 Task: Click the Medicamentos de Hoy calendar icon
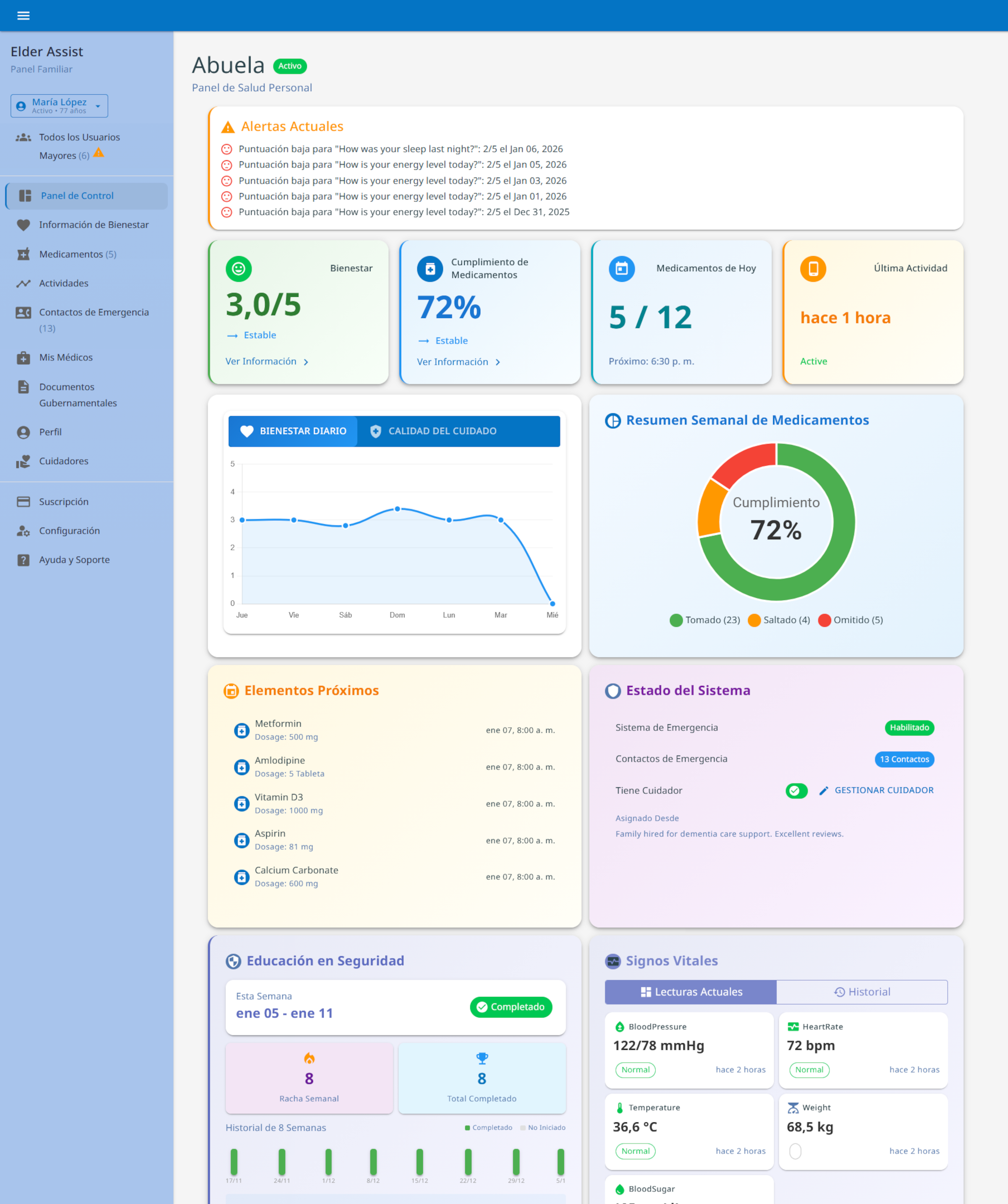point(621,268)
